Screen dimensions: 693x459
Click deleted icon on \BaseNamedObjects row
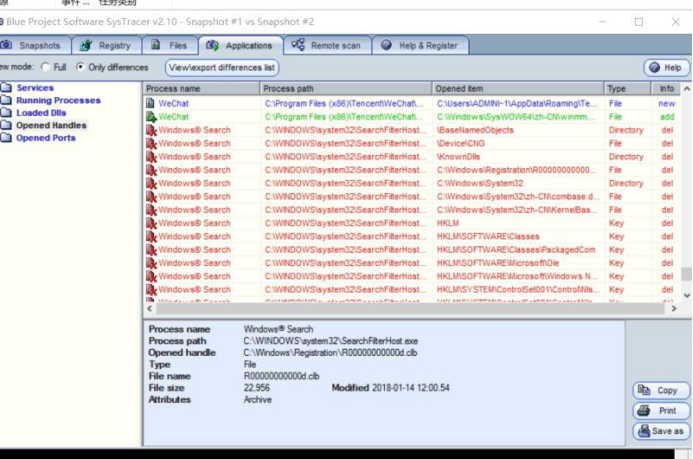[x=152, y=130]
